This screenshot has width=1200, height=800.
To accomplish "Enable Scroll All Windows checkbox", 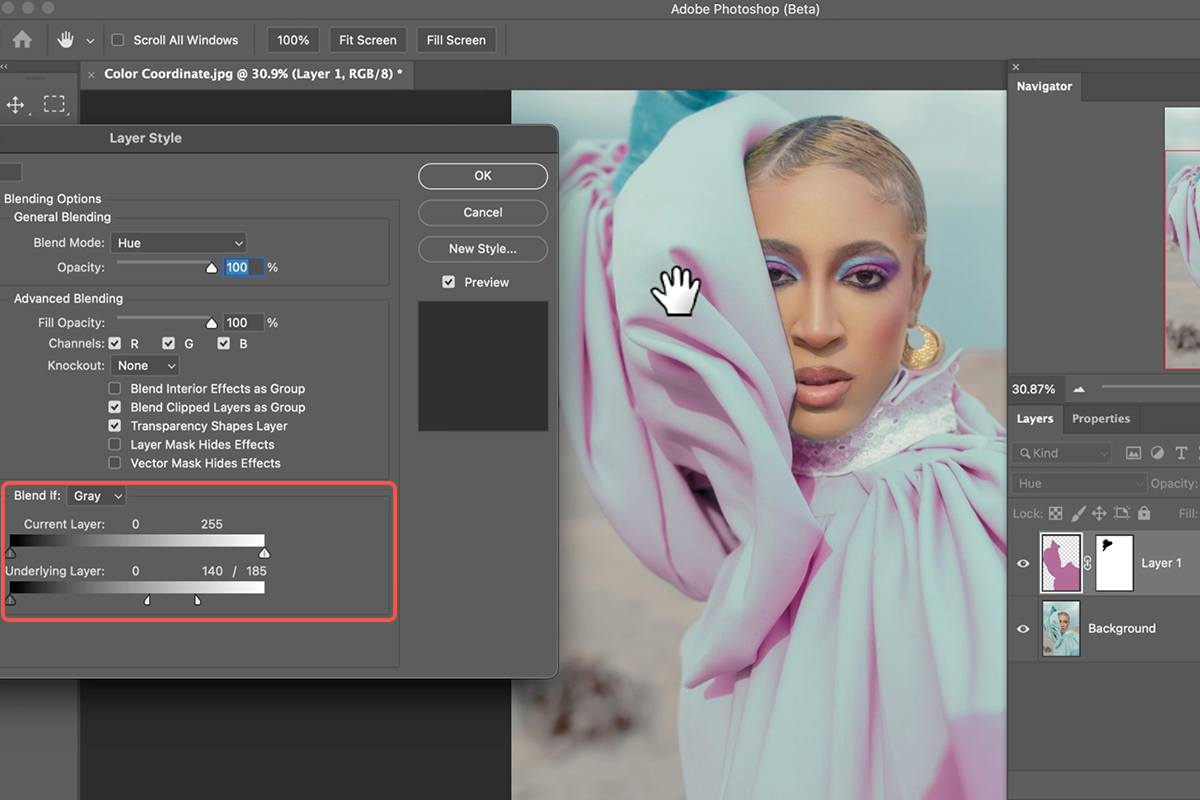I will [118, 40].
